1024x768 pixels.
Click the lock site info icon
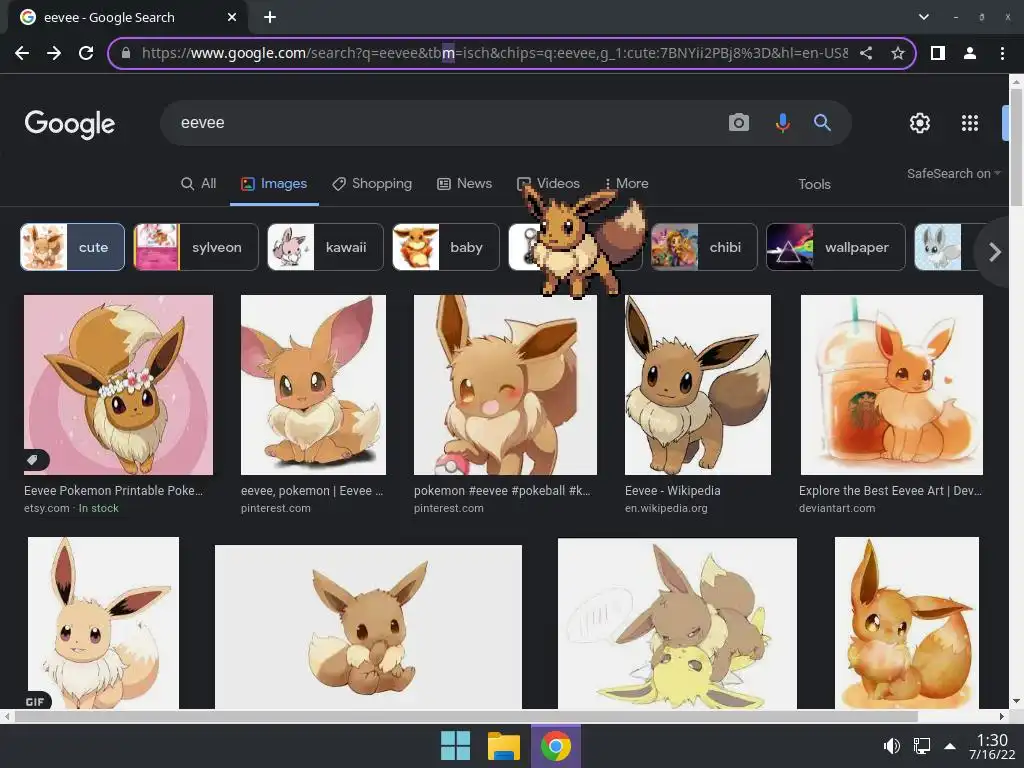[x=126, y=53]
